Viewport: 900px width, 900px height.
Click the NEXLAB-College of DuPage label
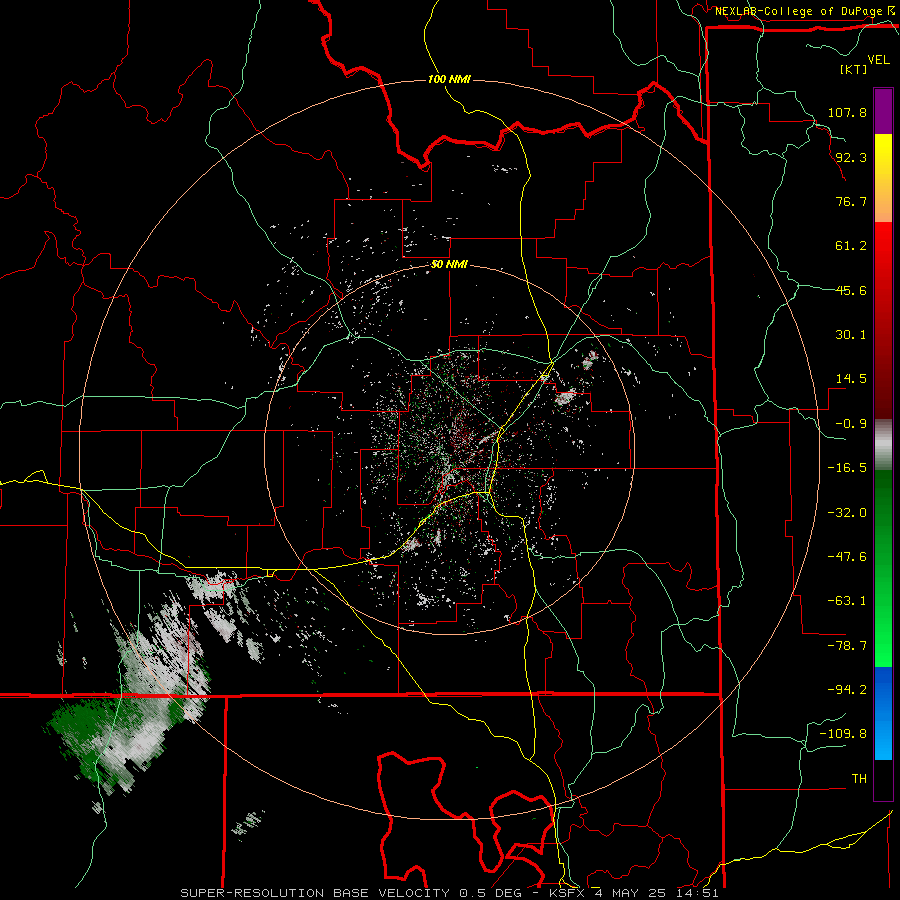click(x=806, y=11)
